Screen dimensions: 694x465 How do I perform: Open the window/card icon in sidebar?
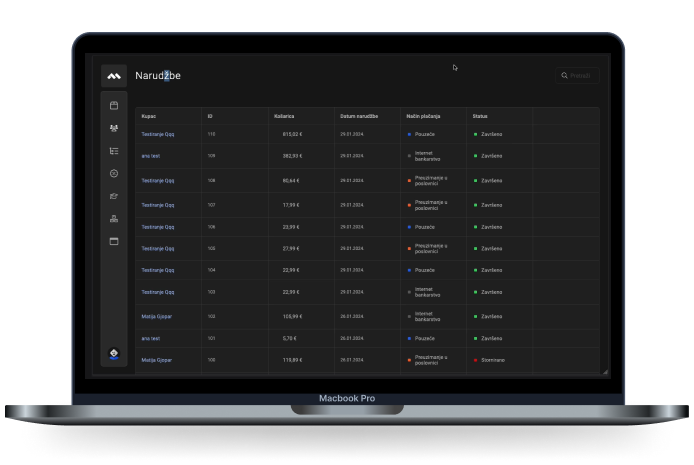pyautogui.click(x=114, y=241)
